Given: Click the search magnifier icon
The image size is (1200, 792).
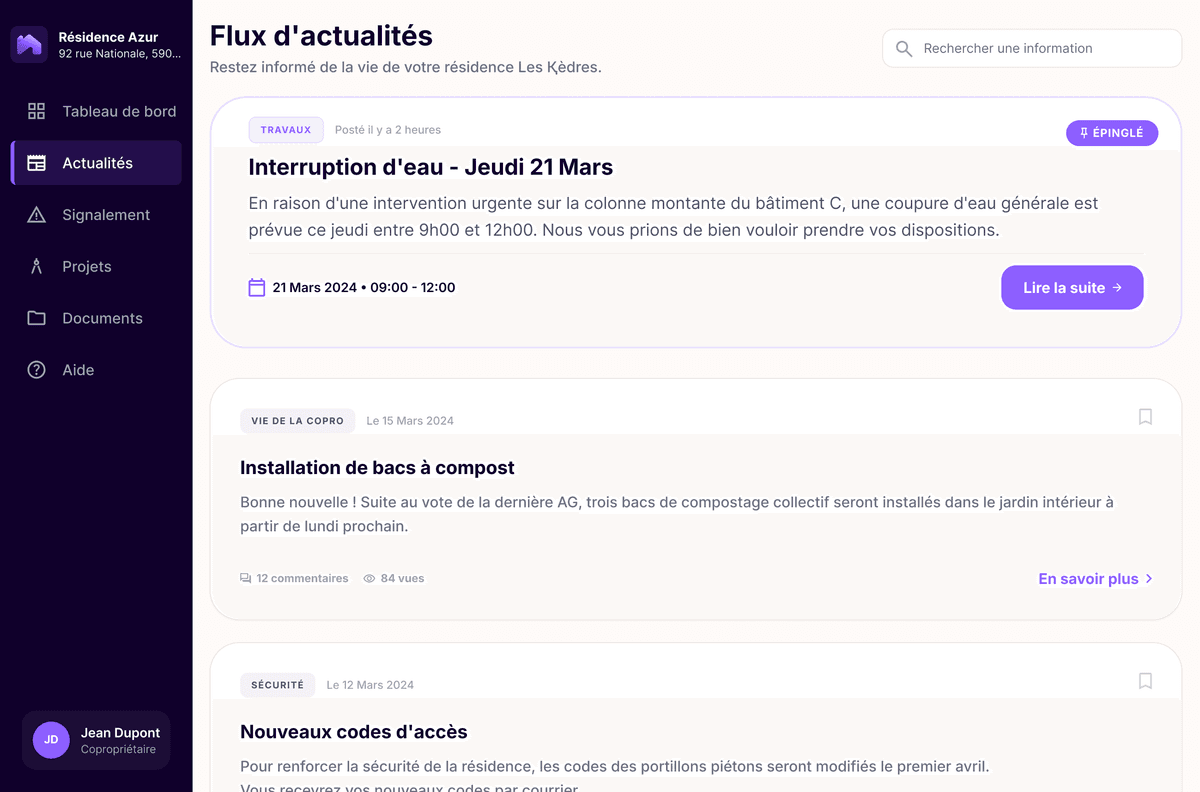Looking at the screenshot, I should click(x=904, y=49).
